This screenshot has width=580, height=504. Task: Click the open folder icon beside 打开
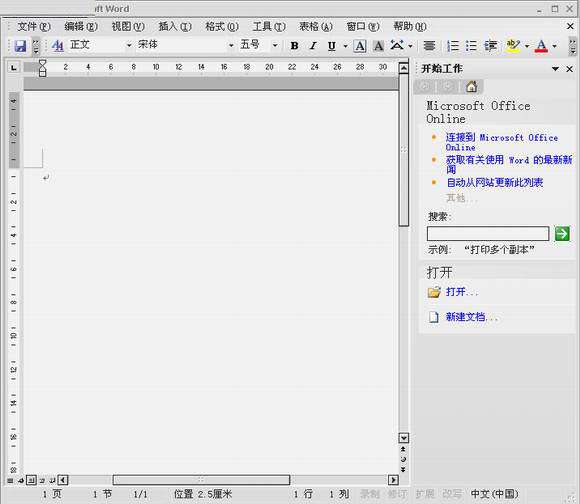pyautogui.click(x=434, y=292)
